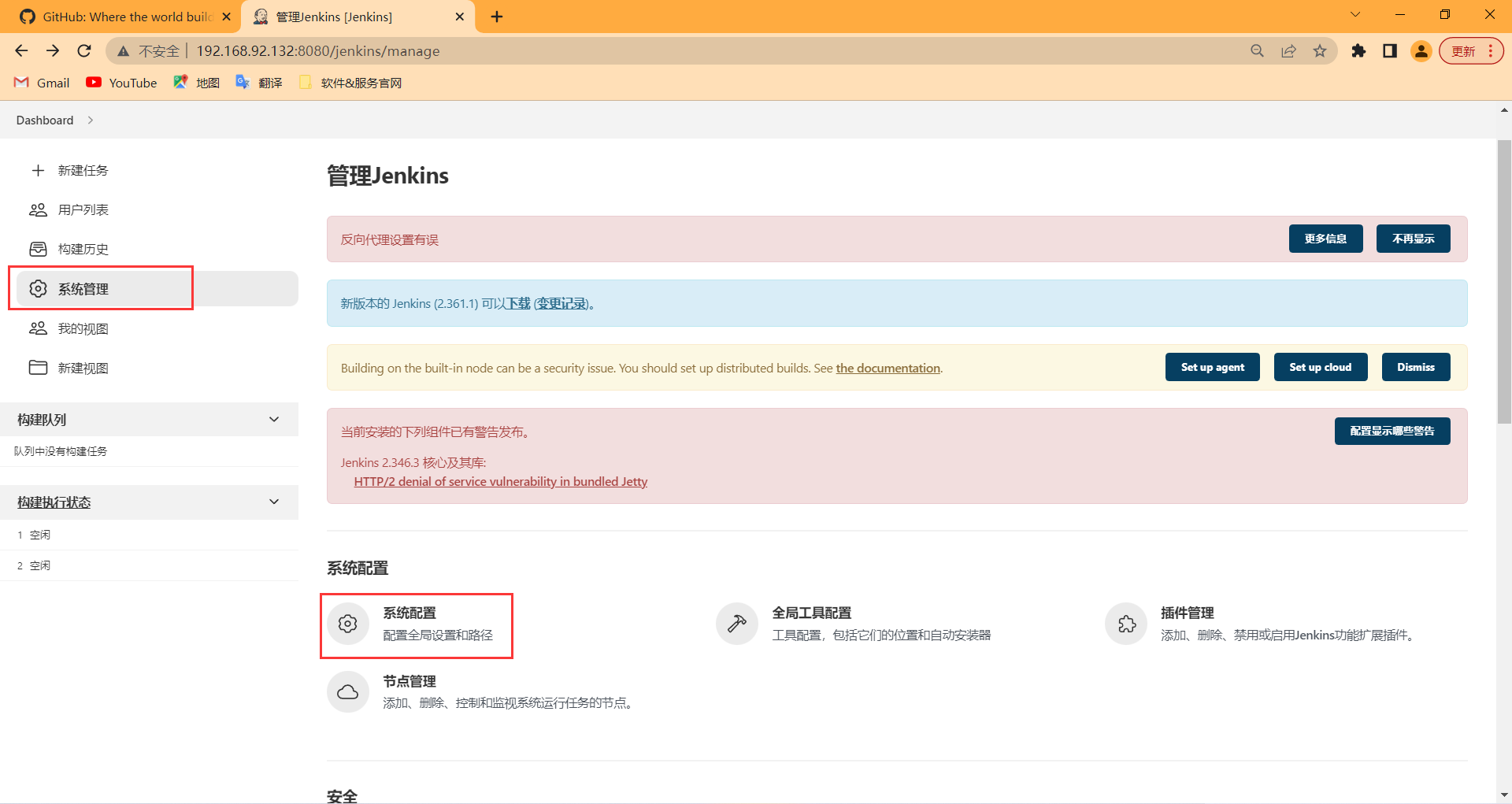The width and height of the screenshot is (1512, 804).
Task: Open the 软件&服务官网 bookmark folder
Action: click(350, 83)
